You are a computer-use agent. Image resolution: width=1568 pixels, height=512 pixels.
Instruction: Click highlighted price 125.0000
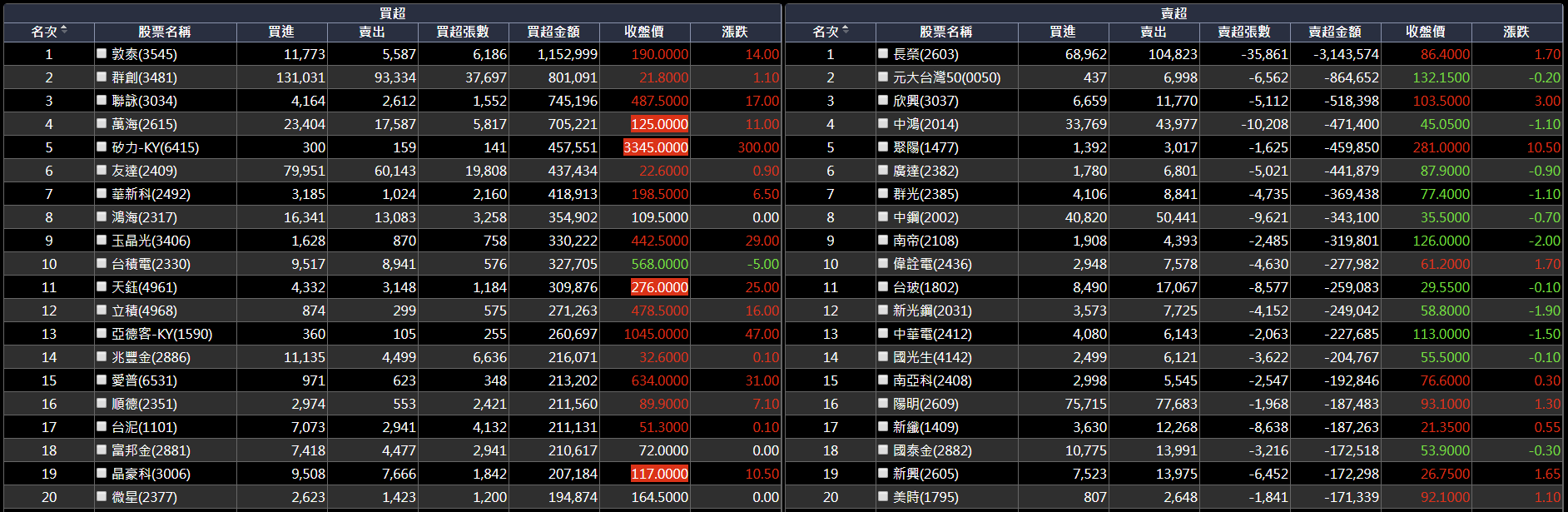(x=659, y=124)
